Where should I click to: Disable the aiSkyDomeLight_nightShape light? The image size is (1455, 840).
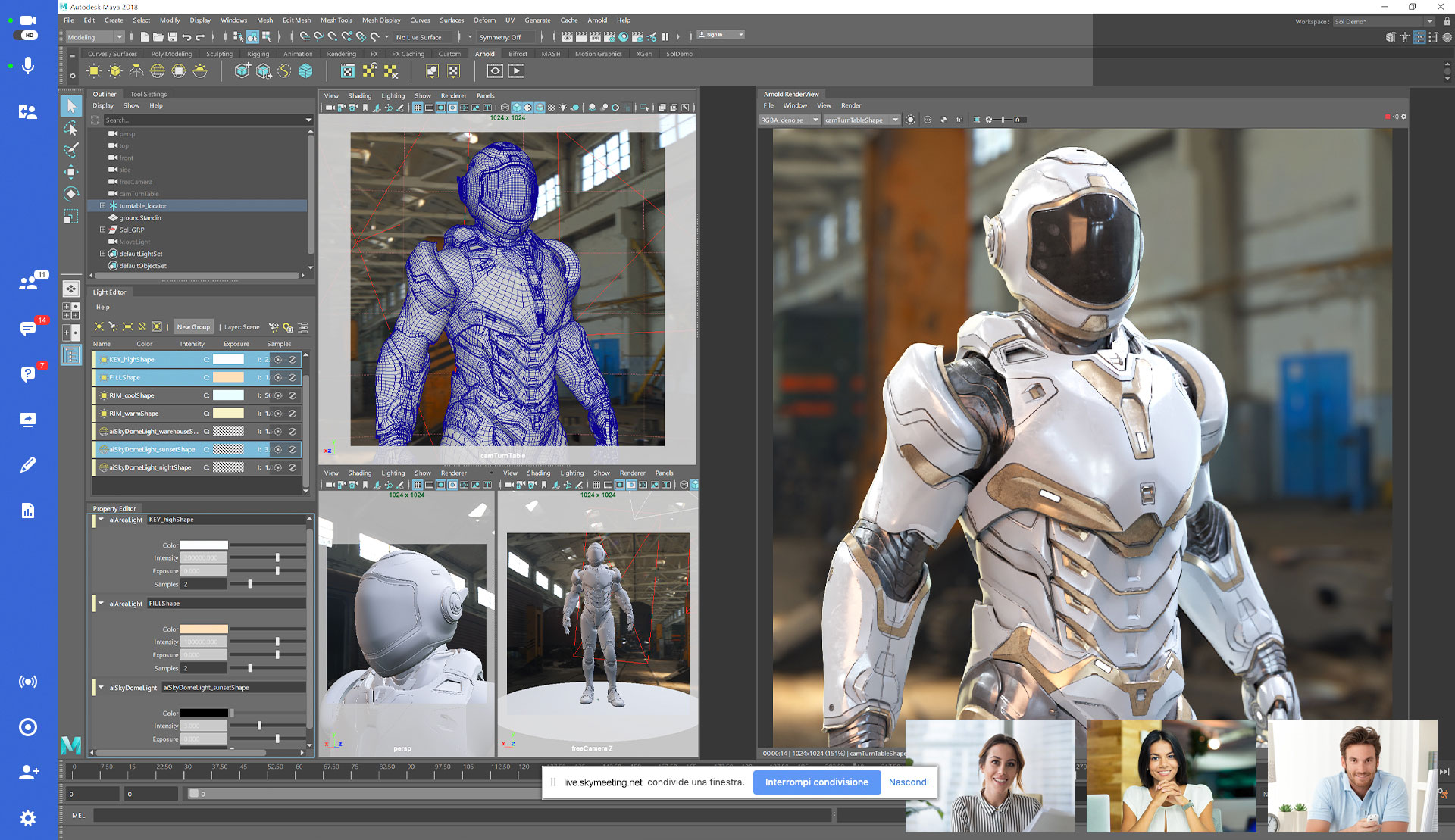(293, 467)
